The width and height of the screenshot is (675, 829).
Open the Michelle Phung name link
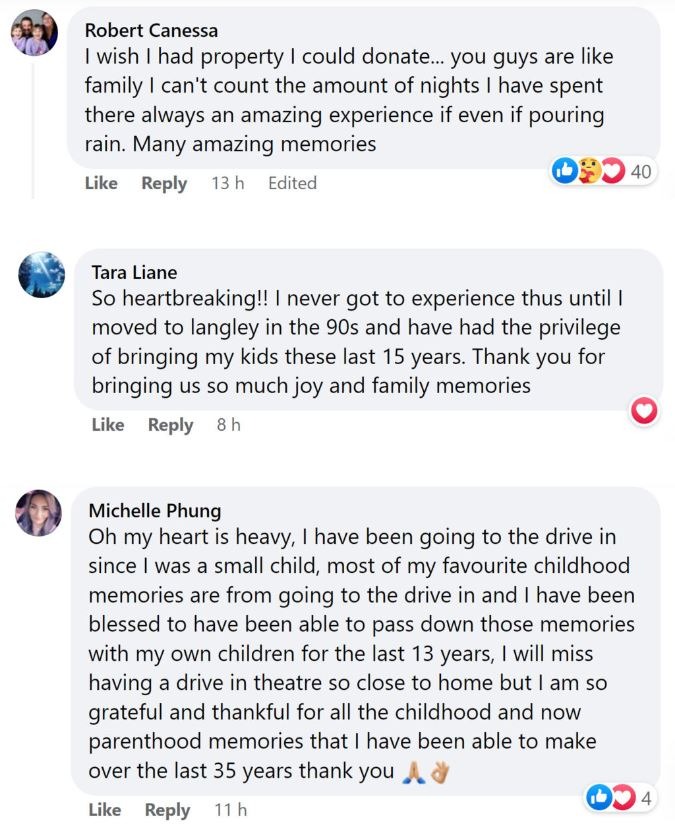(x=155, y=510)
